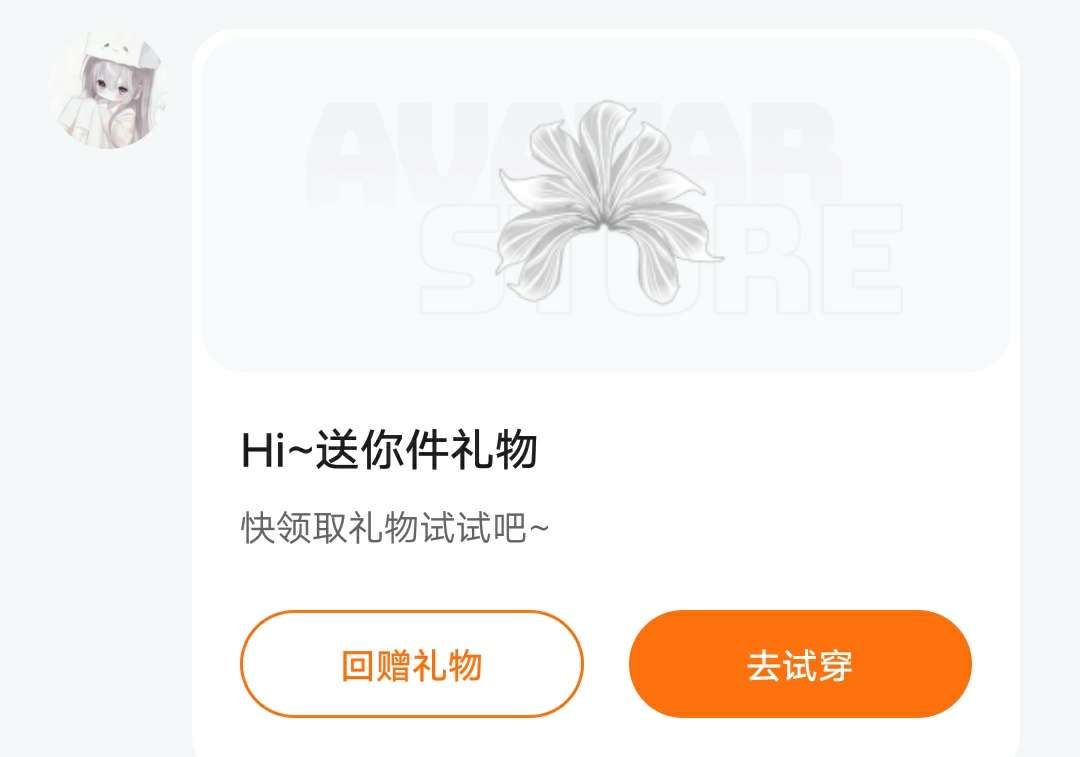This screenshot has width=1080, height=757.
Task: Tap the AVATAR watermark text in banner
Action: pyautogui.click(x=572, y=153)
